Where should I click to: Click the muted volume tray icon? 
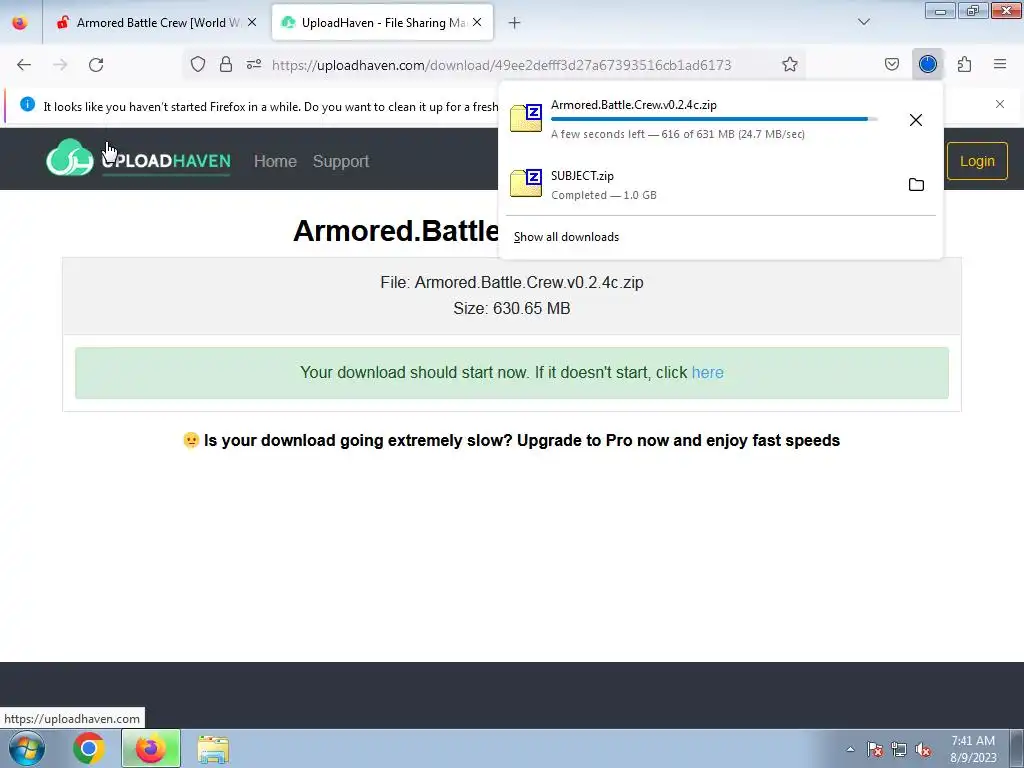(x=923, y=749)
